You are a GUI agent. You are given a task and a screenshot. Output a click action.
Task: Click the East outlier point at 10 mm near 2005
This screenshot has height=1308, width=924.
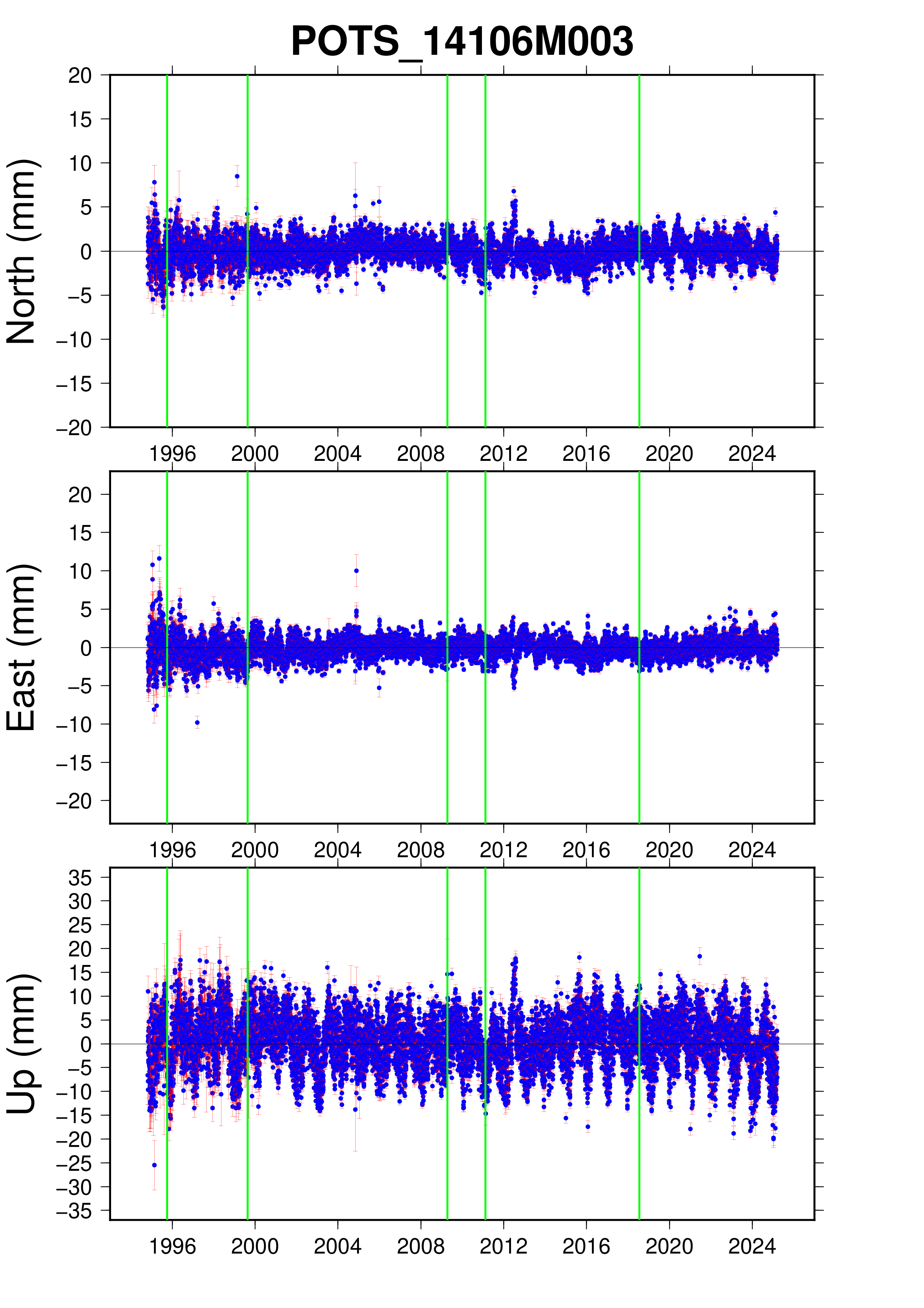356,570
